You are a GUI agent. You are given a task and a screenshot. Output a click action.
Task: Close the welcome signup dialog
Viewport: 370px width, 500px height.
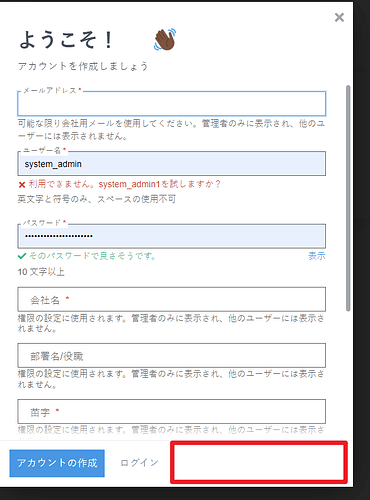(339, 17)
